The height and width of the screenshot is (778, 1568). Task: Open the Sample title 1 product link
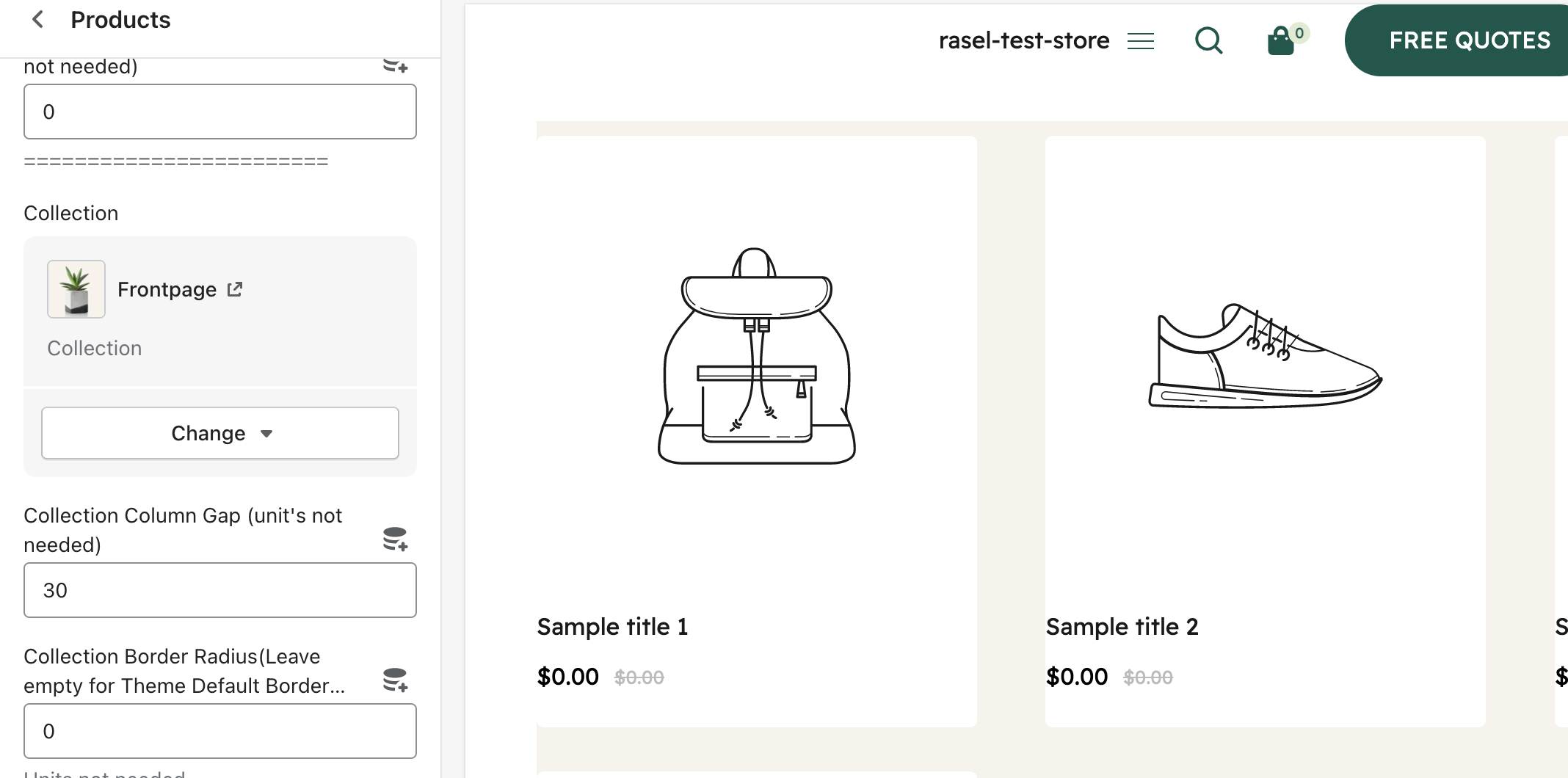612,627
